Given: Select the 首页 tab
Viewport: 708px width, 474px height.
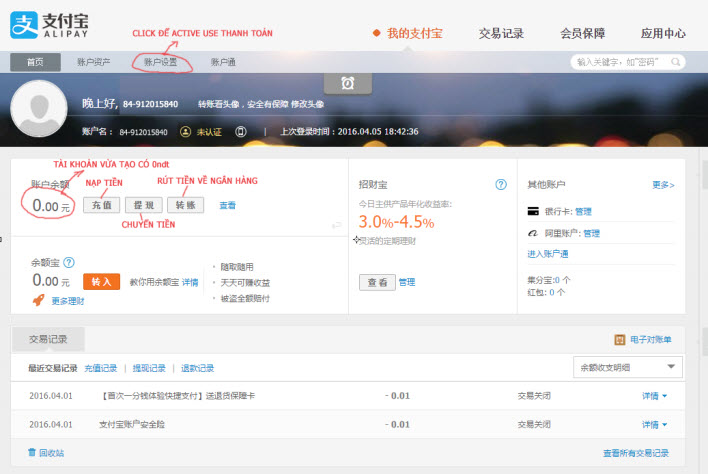Looking at the screenshot, I should coord(35,62).
